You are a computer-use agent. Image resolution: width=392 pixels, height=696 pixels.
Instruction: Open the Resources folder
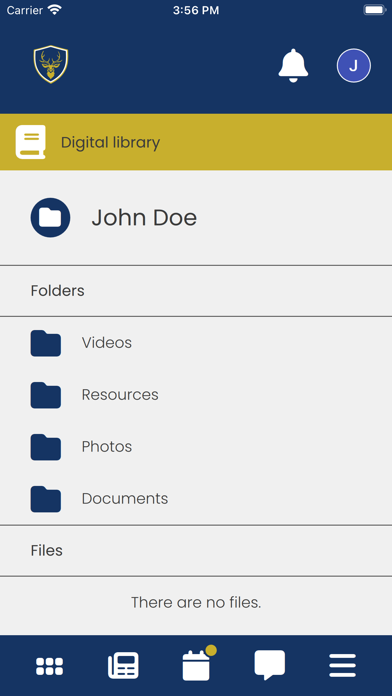point(196,395)
